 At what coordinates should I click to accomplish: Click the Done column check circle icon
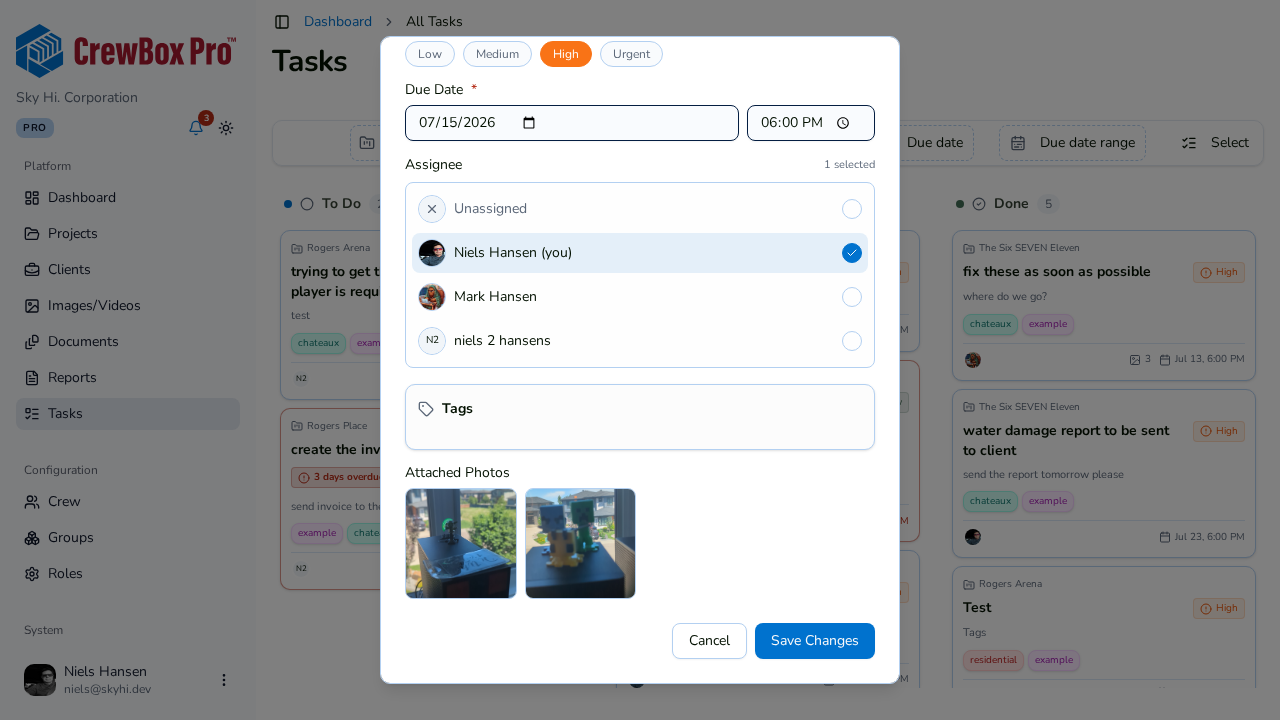[x=979, y=204]
